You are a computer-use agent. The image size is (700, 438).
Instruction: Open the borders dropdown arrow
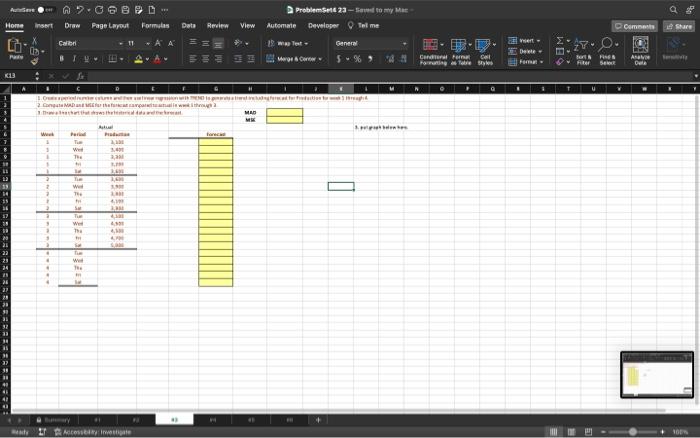[x=122, y=59]
